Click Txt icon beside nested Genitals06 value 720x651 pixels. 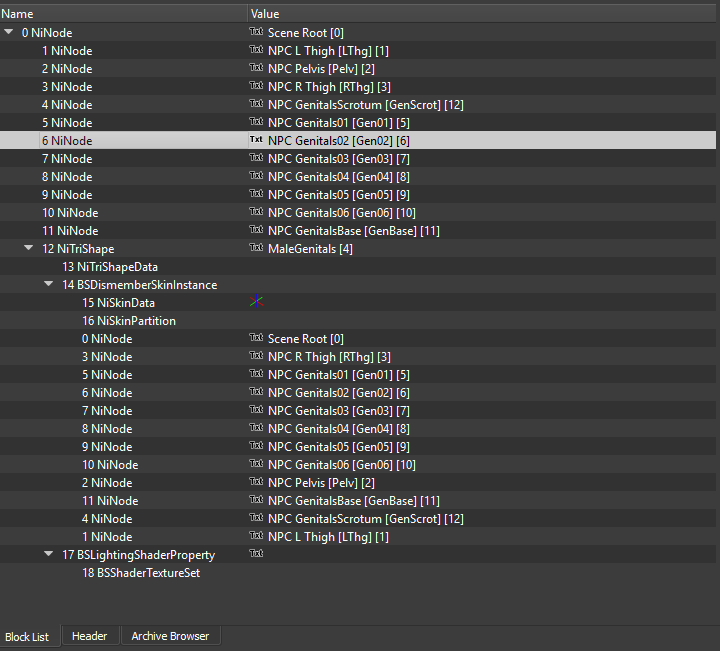(x=256, y=464)
